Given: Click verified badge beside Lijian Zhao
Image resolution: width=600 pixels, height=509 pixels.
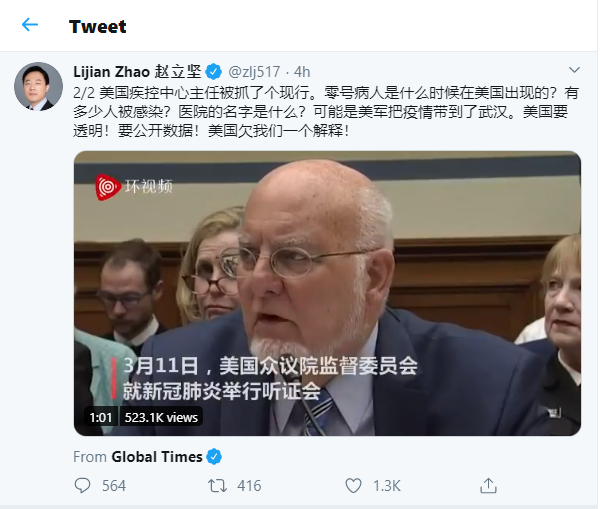Looking at the screenshot, I should [214, 72].
